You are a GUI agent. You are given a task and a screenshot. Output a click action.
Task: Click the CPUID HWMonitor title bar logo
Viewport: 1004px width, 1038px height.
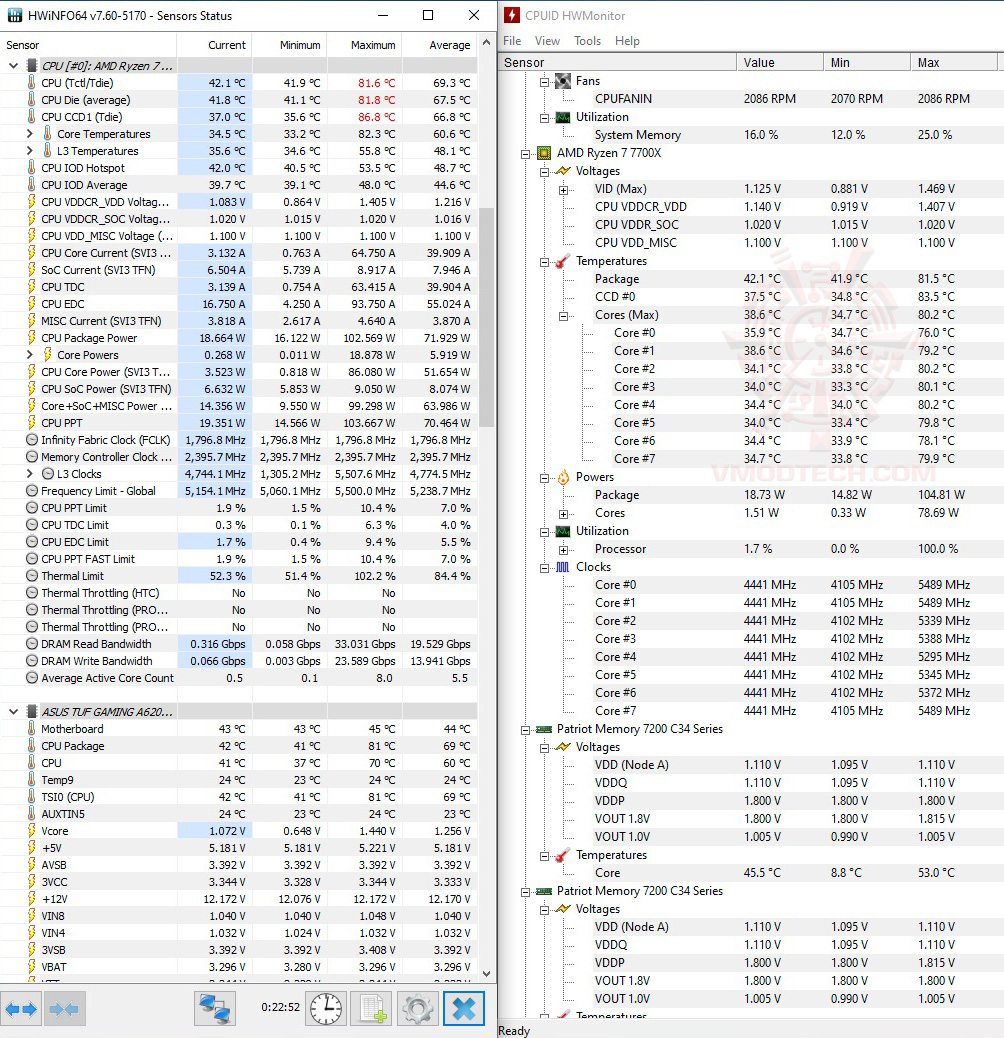point(512,15)
